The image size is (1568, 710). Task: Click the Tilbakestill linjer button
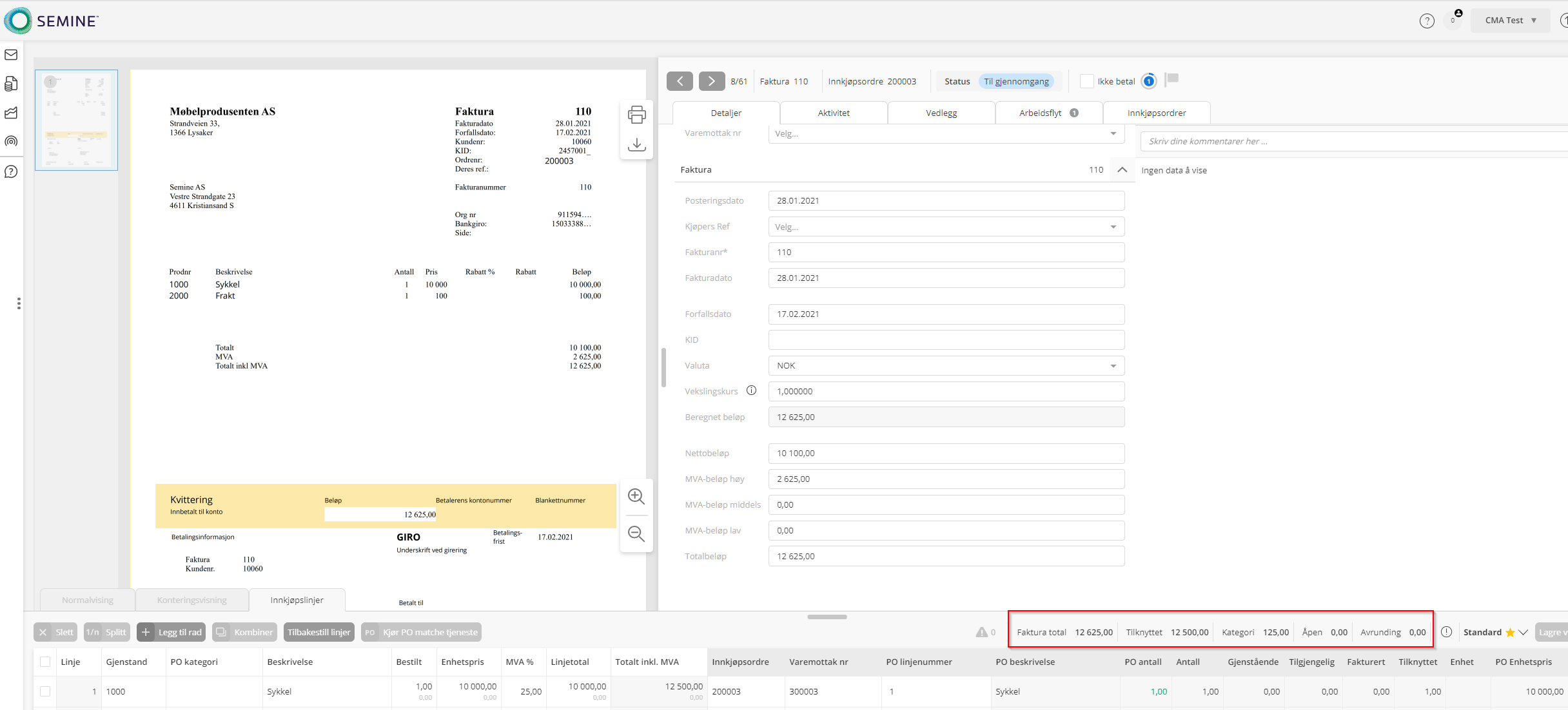point(318,632)
